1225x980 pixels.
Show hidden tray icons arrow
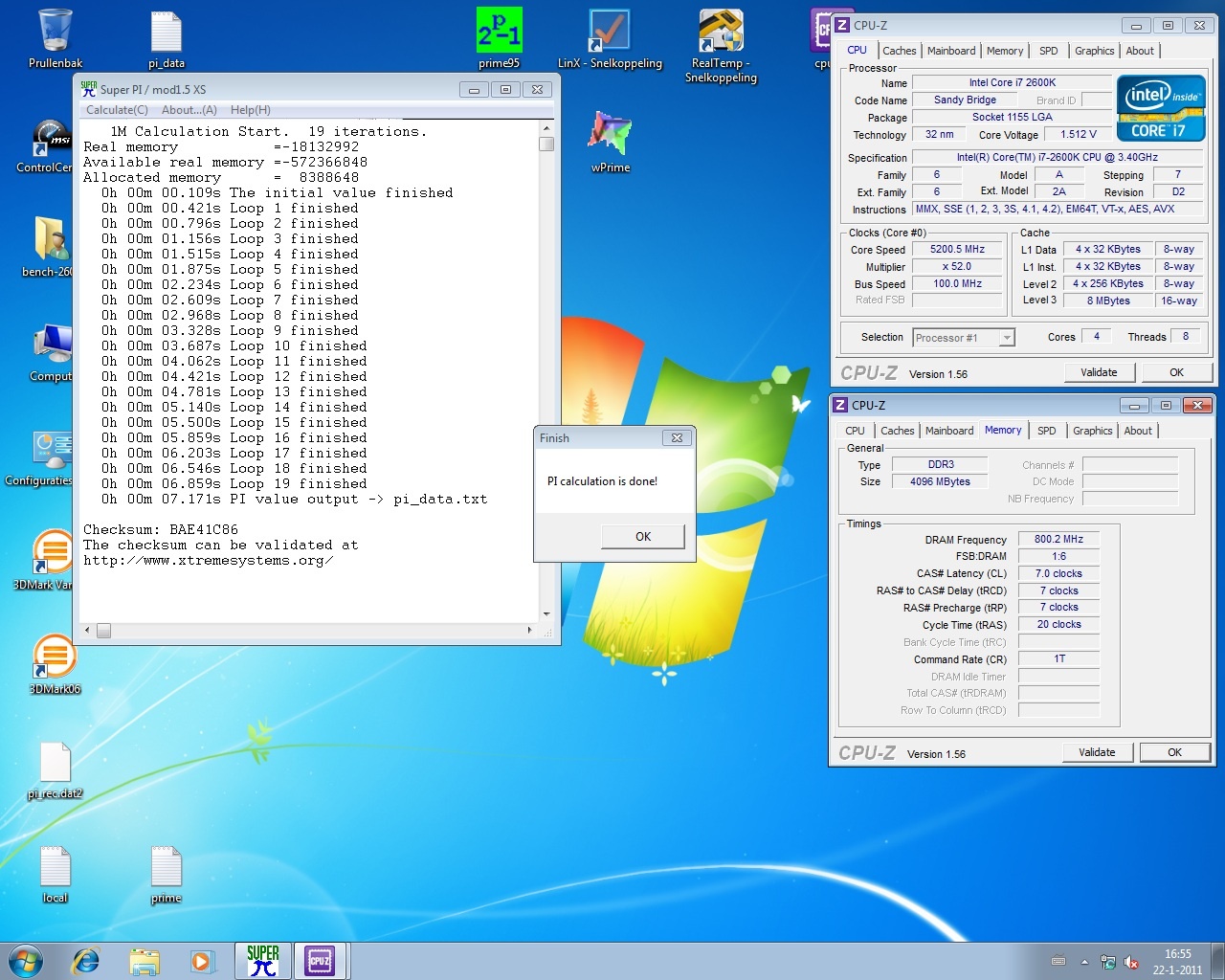pyautogui.click(x=1084, y=962)
